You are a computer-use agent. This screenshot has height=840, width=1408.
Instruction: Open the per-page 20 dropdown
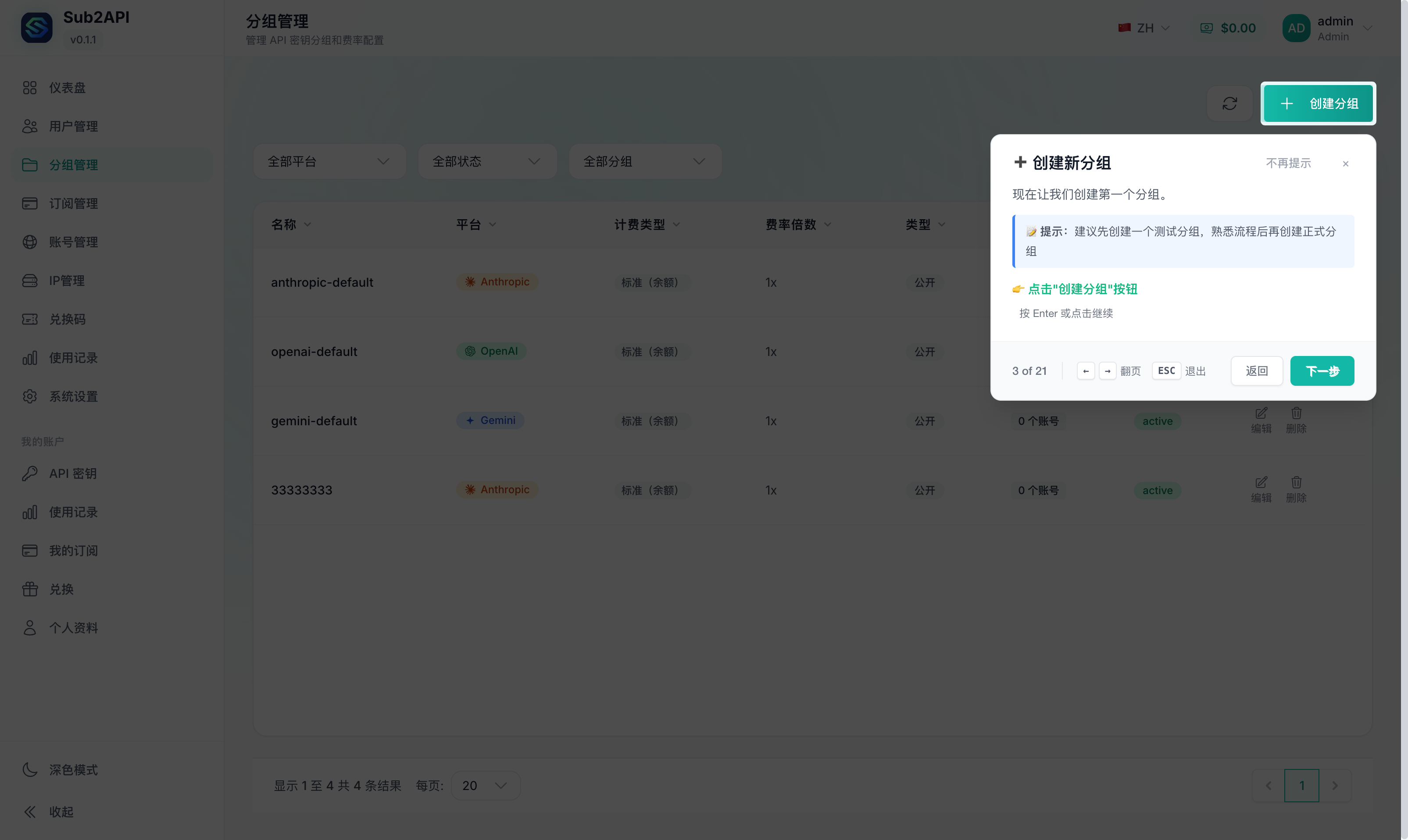pyautogui.click(x=485, y=786)
